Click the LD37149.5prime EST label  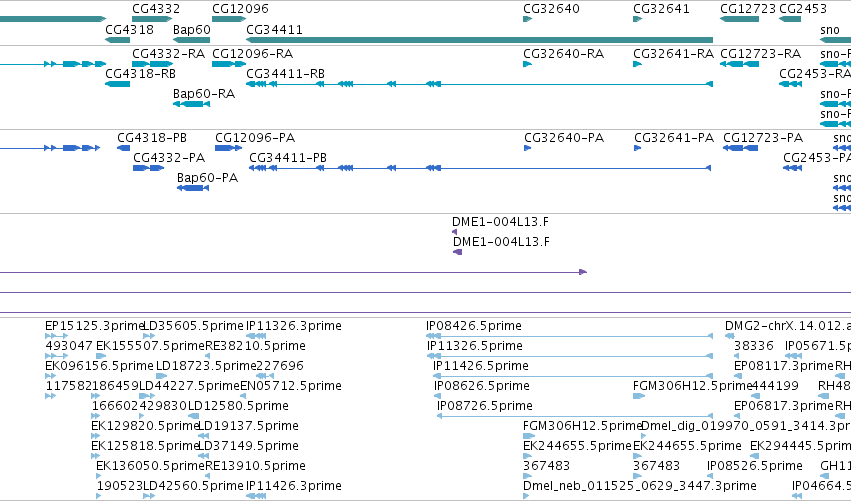coord(248,446)
